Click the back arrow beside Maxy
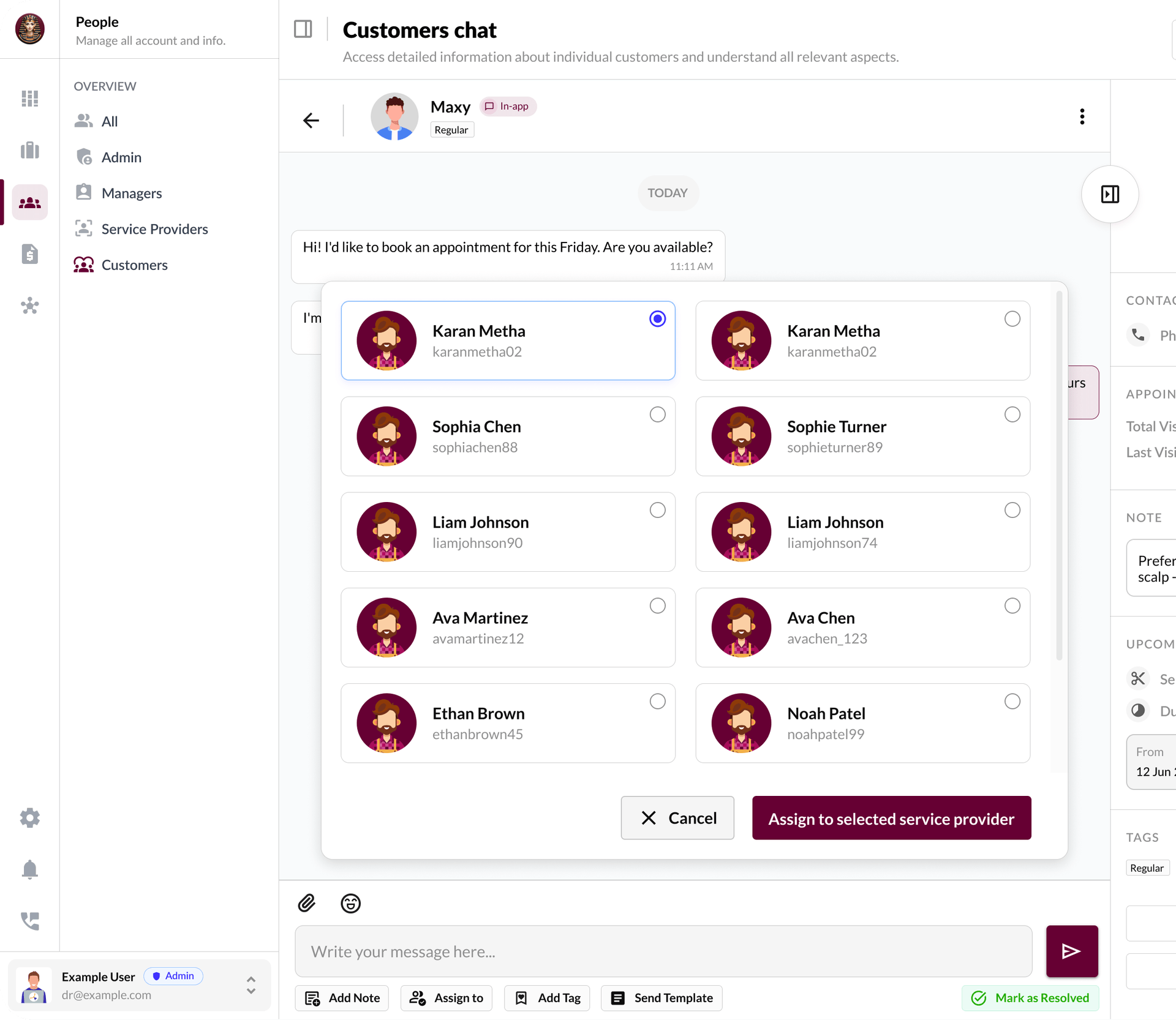The width and height of the screenshot is (1176, 1020). click(x=311, y=120)
